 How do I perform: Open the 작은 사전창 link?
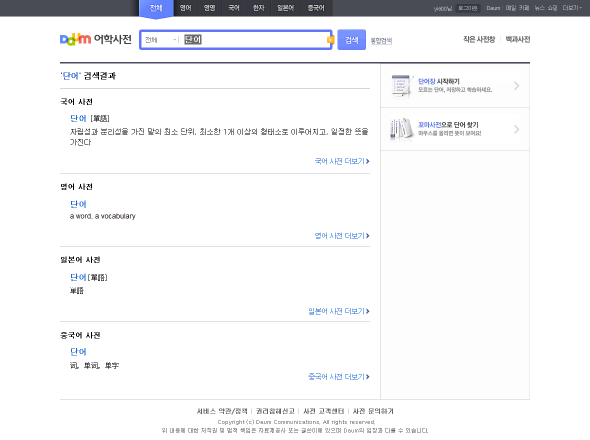click(x=479, y=39)
